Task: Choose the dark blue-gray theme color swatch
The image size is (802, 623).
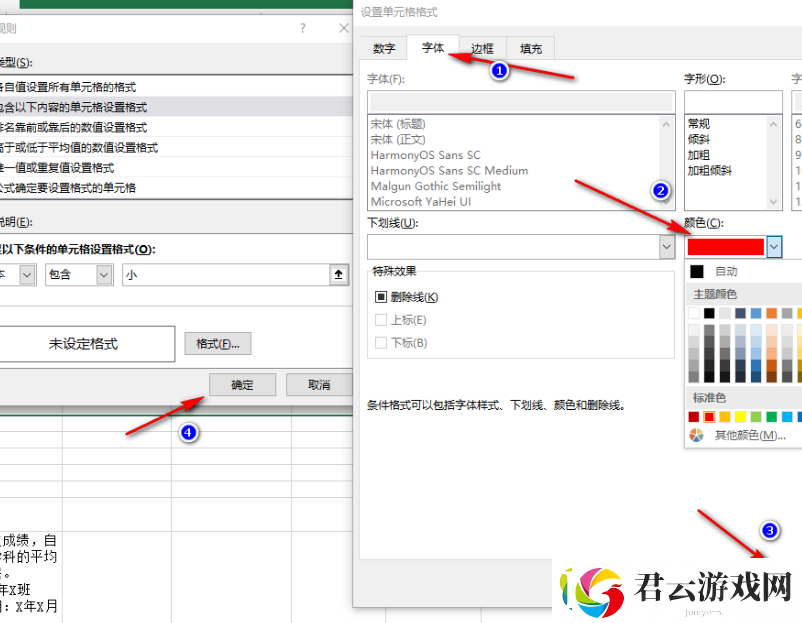Action: click(x=740, y=313)
